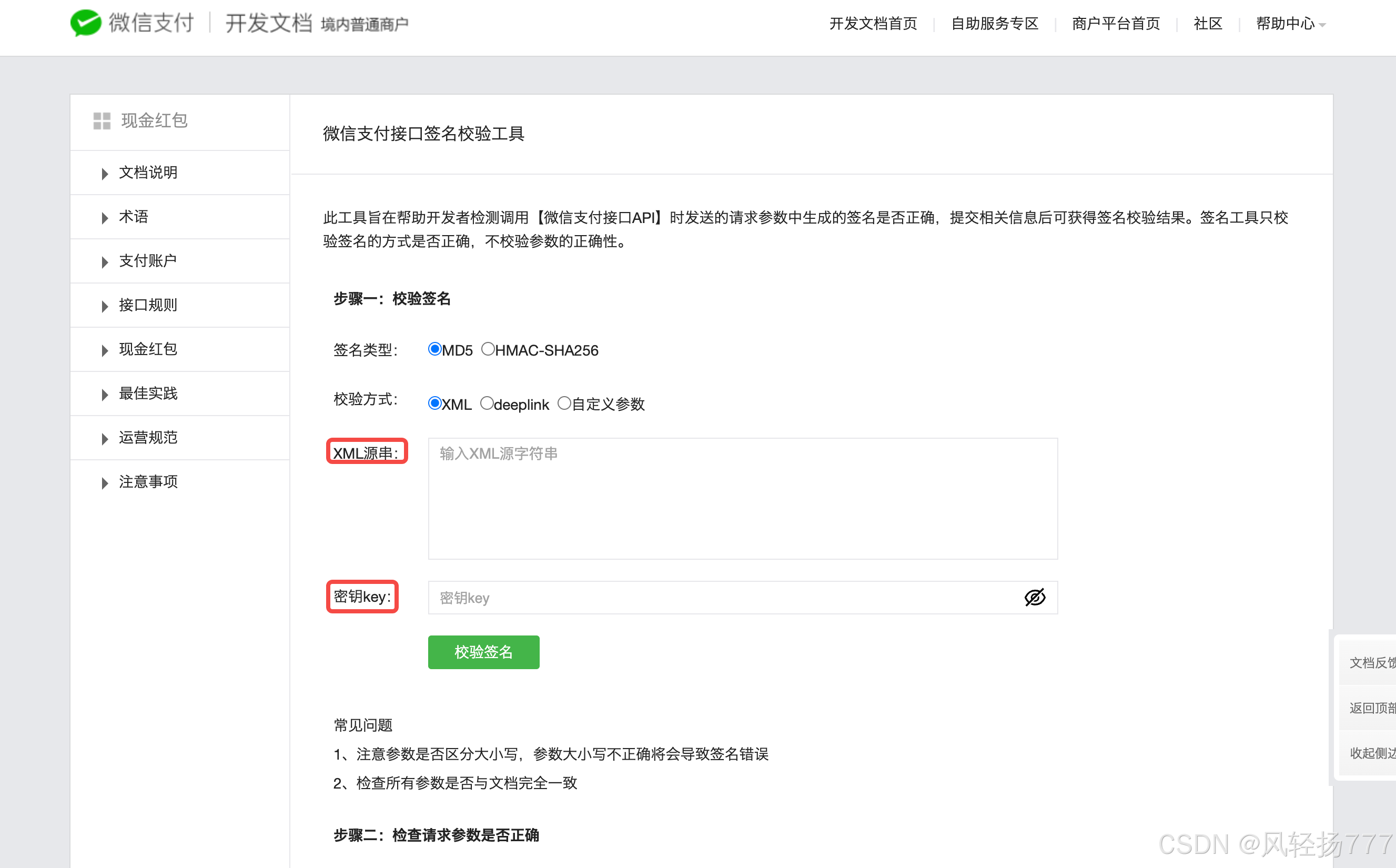
Task: Click the WeChat Pay green logo
Action: tap(86, 23)
